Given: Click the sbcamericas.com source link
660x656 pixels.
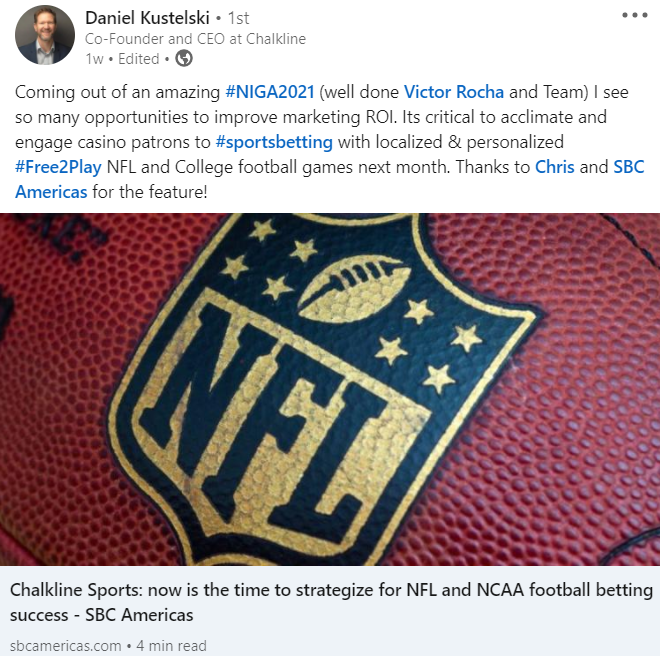Looking at the screenshot, I should point(65,645).
